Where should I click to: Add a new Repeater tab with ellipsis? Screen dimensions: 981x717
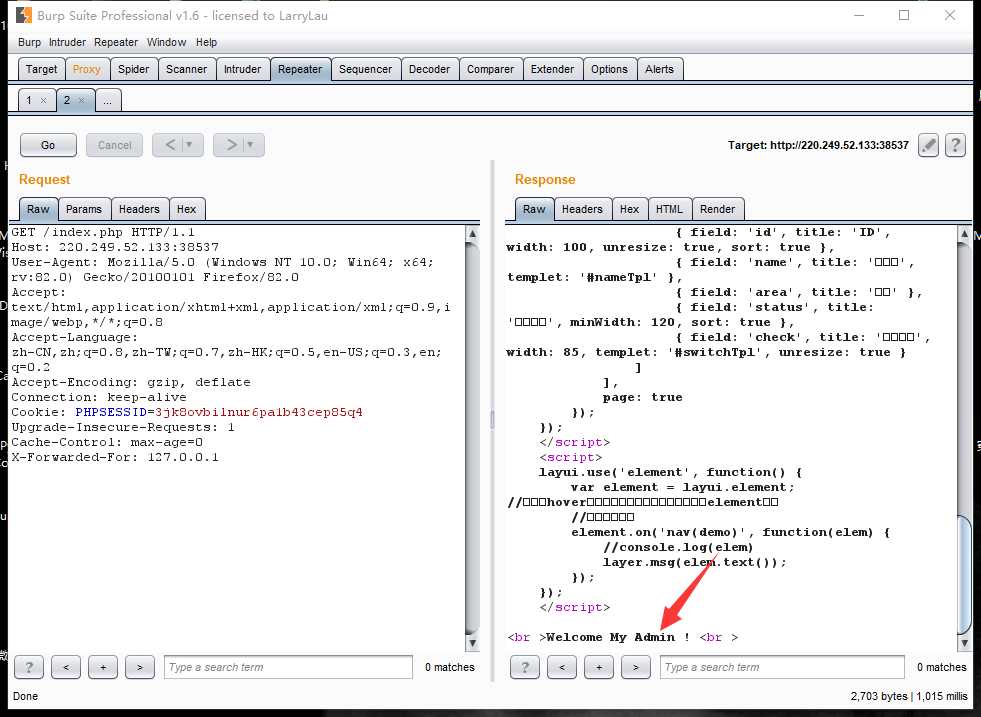point(108,100)
